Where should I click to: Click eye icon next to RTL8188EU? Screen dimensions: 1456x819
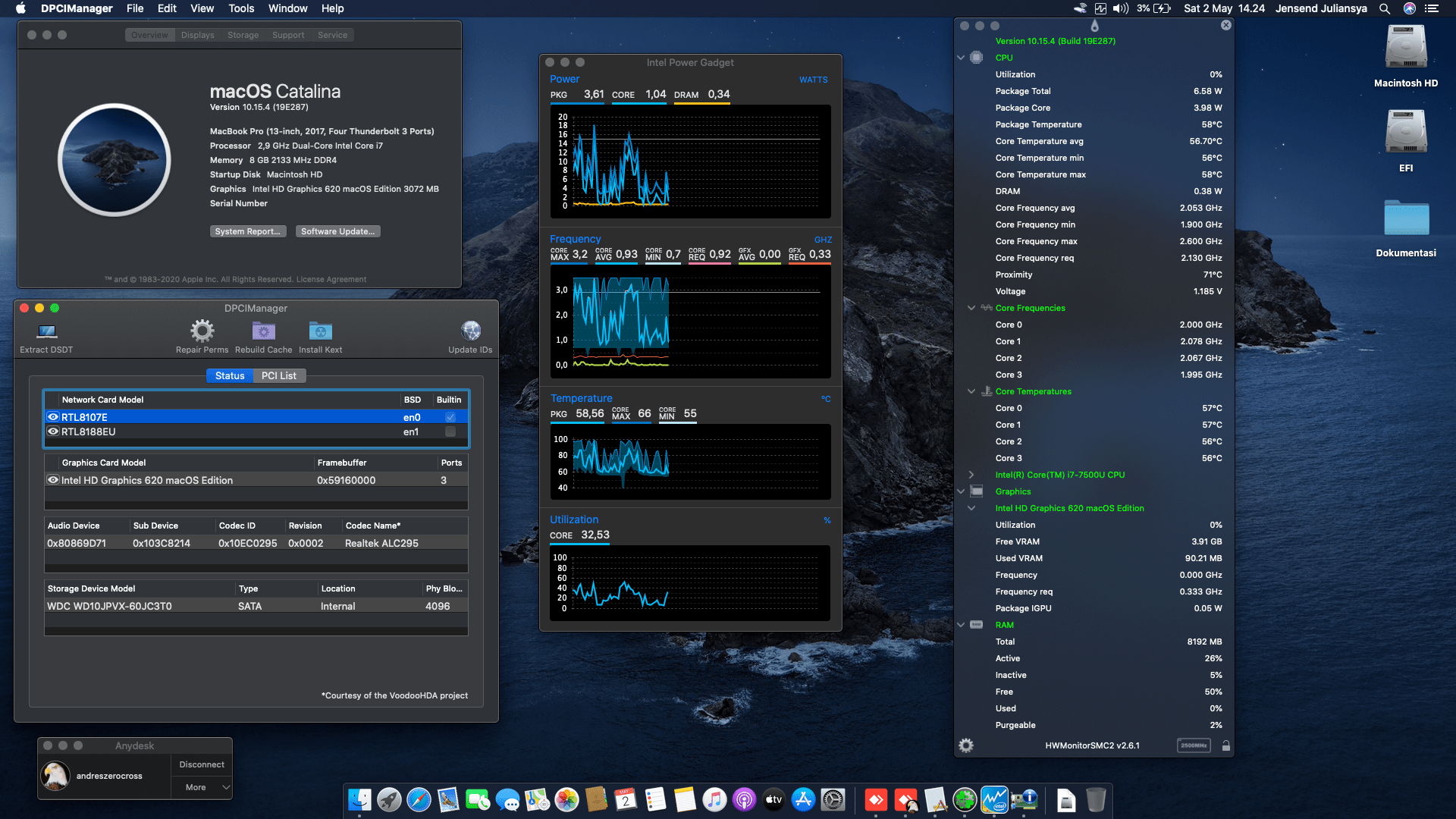53,431
